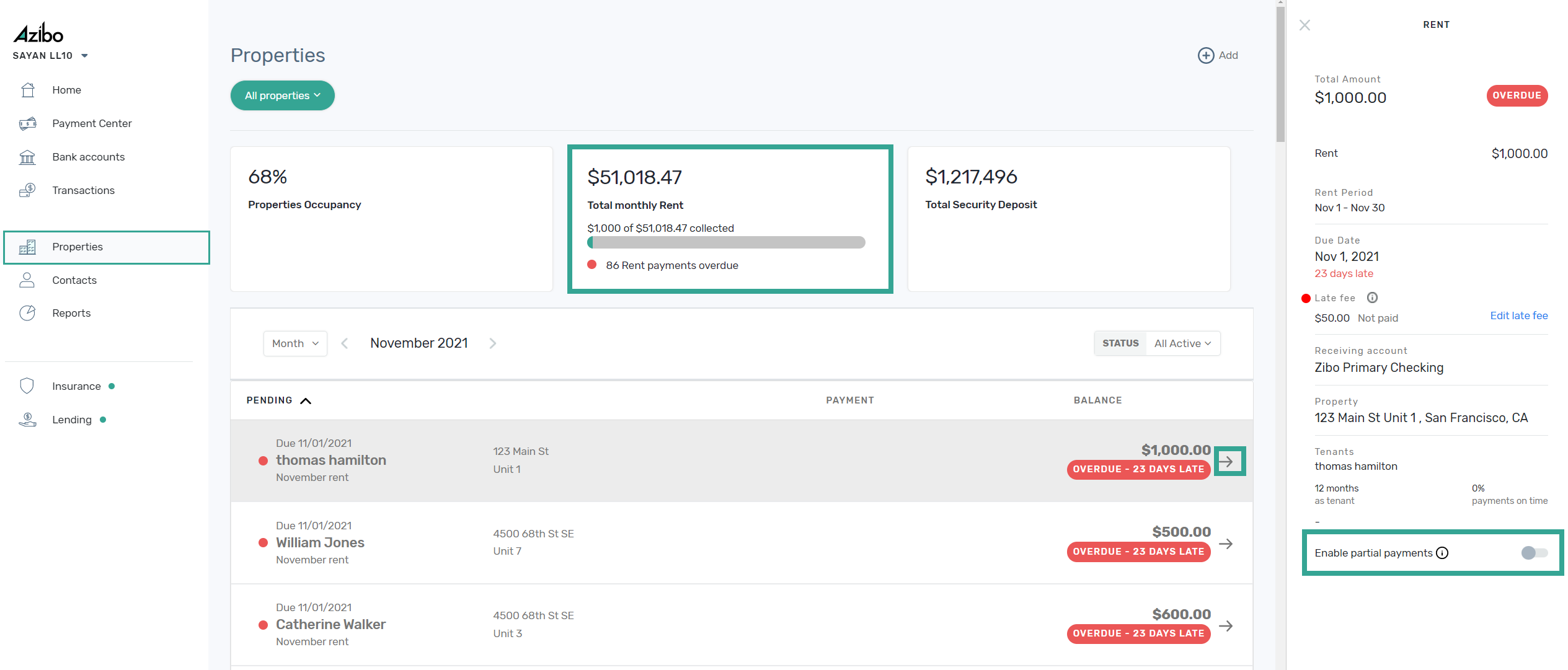The height and width of the screenshot is (670, 1568).
Task: Open Catherine Walker payment arrow
Action: 1226,626
